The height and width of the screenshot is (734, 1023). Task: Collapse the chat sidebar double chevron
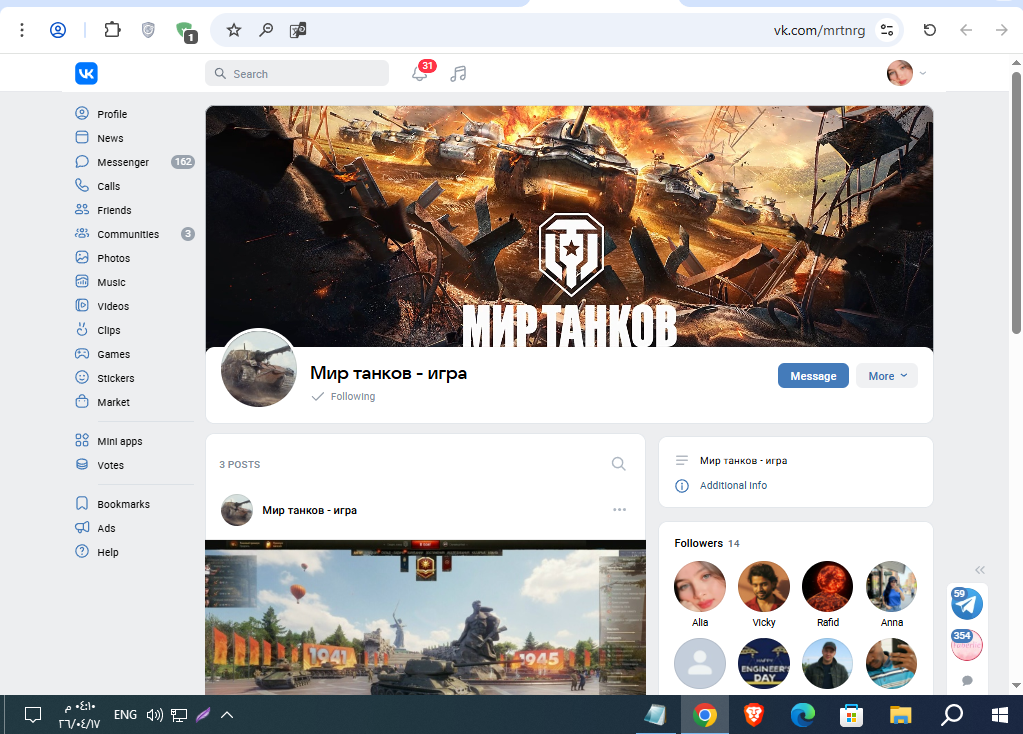[980, 570]
